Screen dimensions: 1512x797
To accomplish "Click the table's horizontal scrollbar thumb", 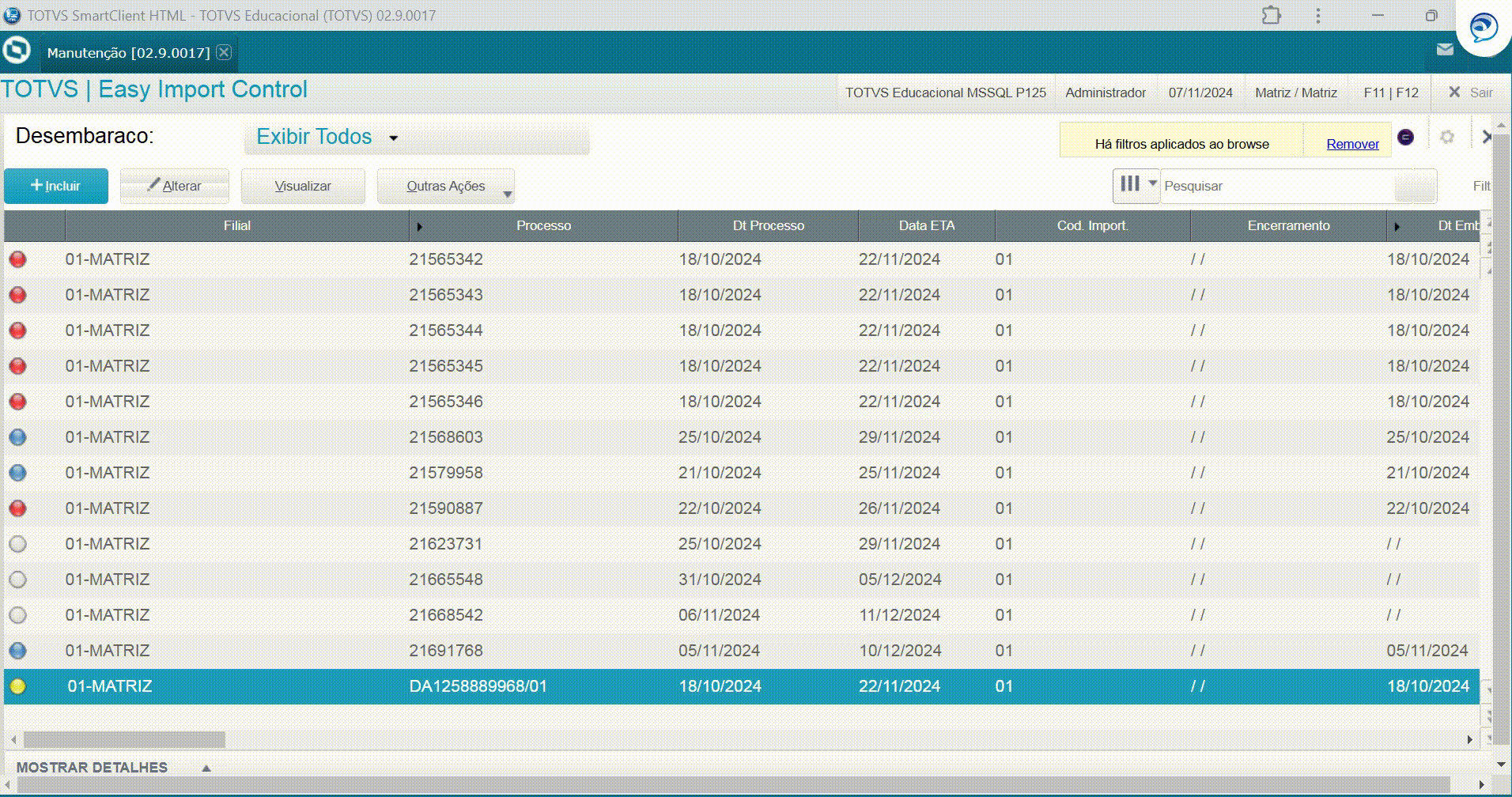I will (x=124, y=739).
